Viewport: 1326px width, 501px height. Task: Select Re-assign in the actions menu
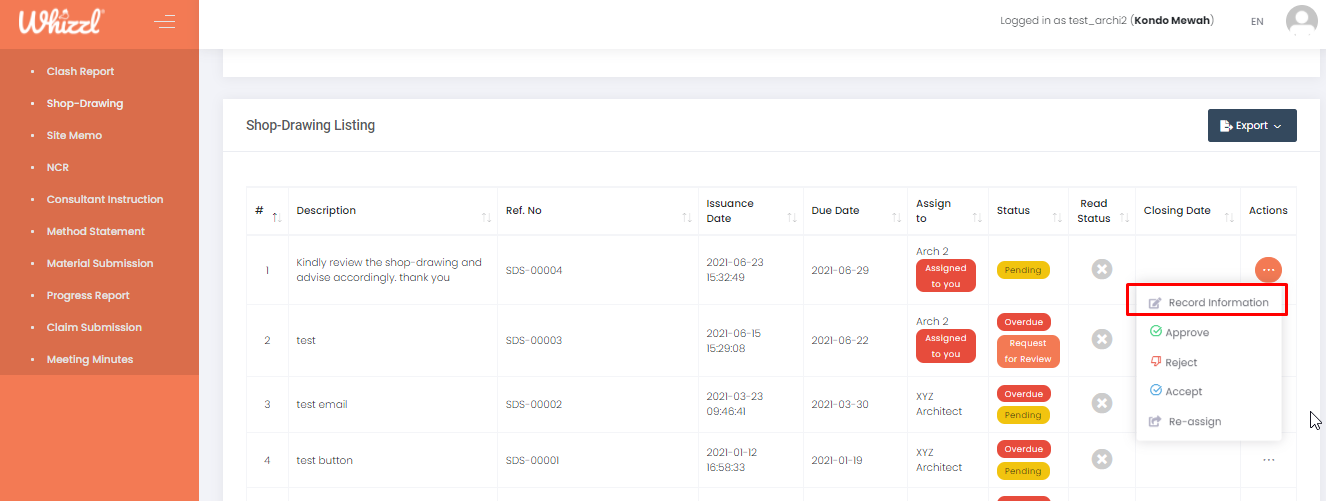1194,421
